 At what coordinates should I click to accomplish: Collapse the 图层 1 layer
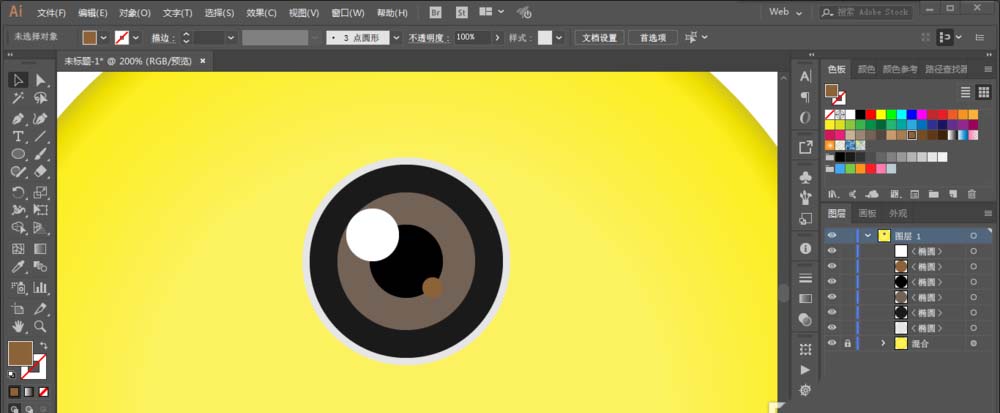(x=868, y=236)
